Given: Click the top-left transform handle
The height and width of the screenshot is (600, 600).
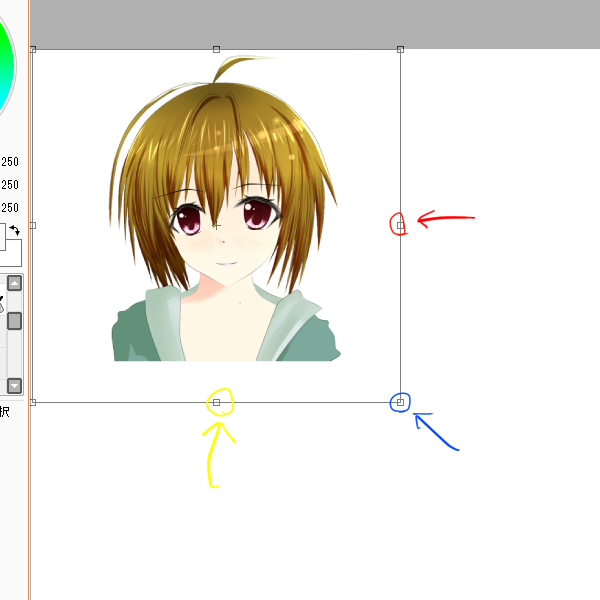Looking at the screenshot, I should pyautogui.click(x=33, y=49).
